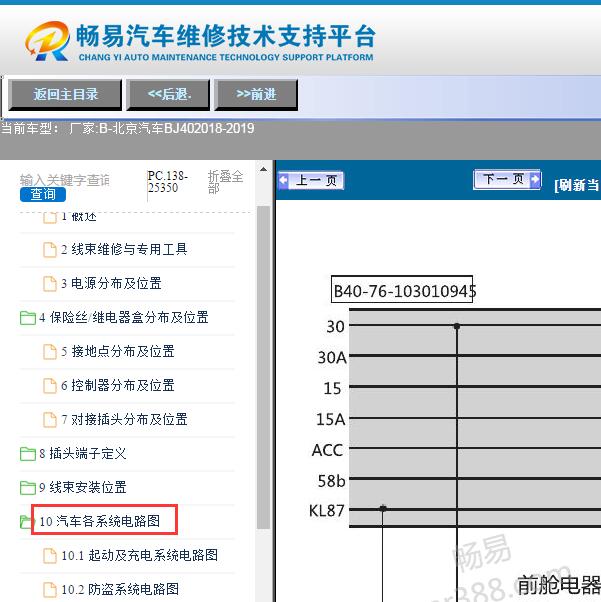This screenshot has width=601, height=602.
Task: Click the right arrow icon on 下一页
Action: coord(535,179)
